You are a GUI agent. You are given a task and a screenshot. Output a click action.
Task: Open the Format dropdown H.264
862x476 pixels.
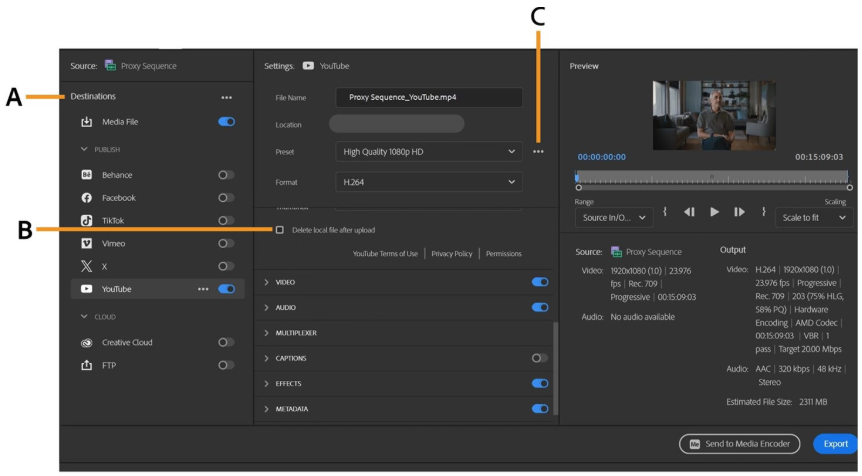pyautogui.click(x=429, y=182)
